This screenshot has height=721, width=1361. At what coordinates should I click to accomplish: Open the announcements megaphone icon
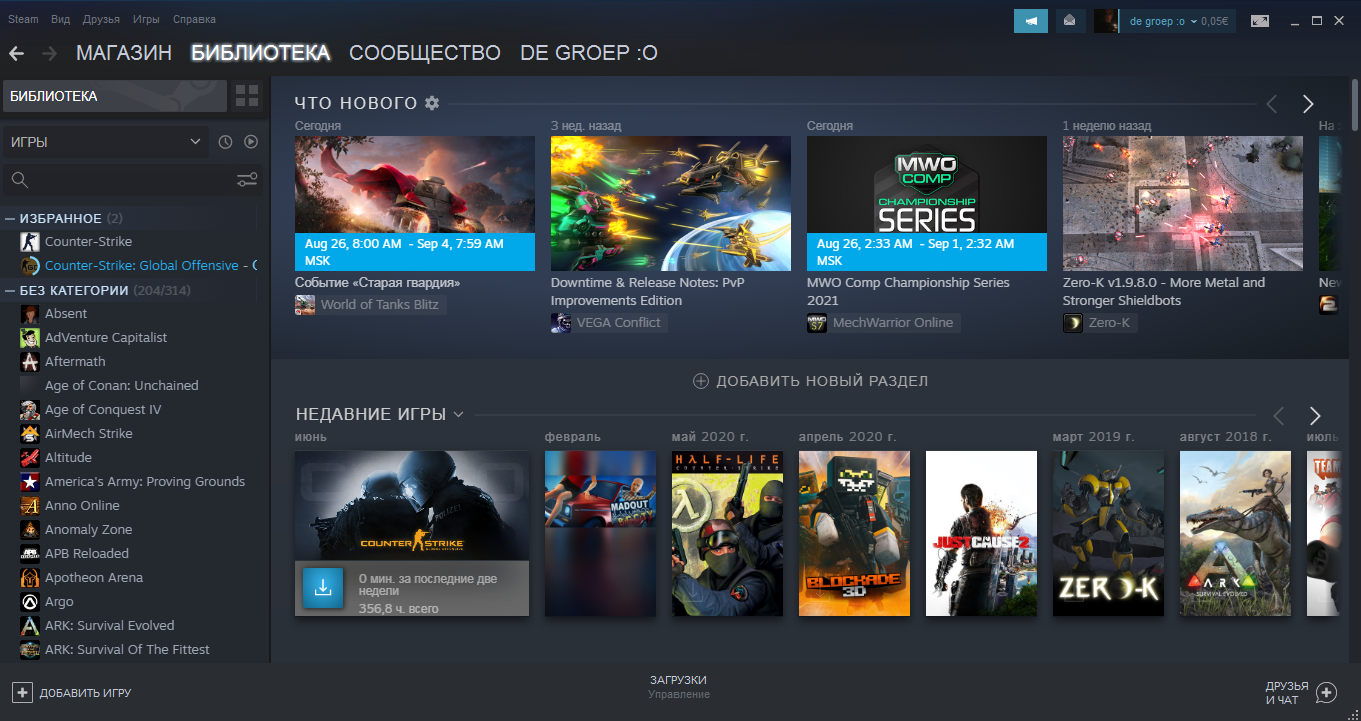1031,20
